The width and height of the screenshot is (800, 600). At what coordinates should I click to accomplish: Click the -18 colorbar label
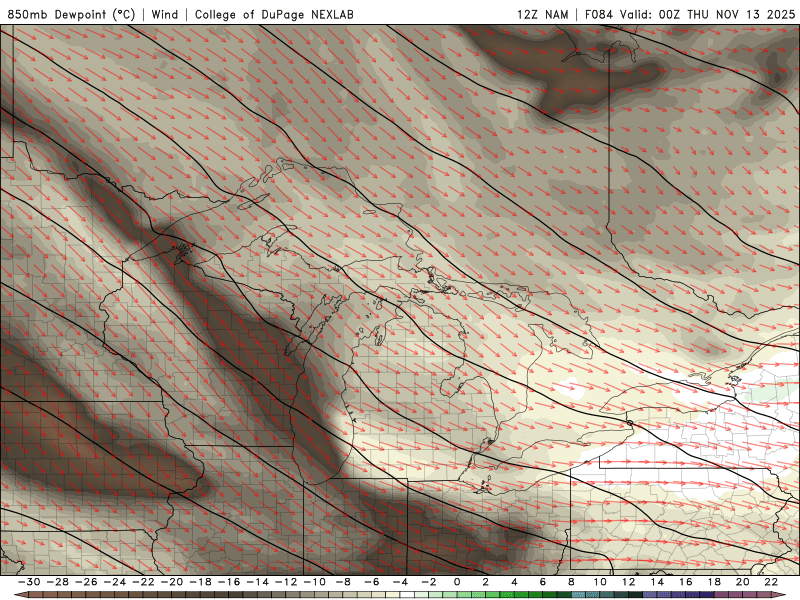[x=201, y=582]
